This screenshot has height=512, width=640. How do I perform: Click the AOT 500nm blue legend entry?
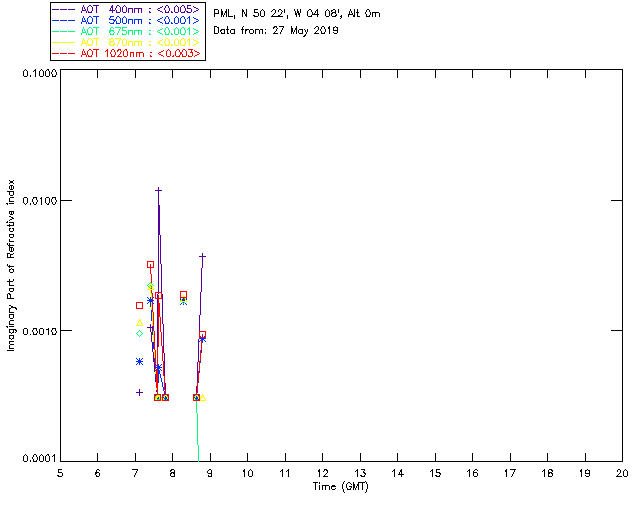point(126,20)
